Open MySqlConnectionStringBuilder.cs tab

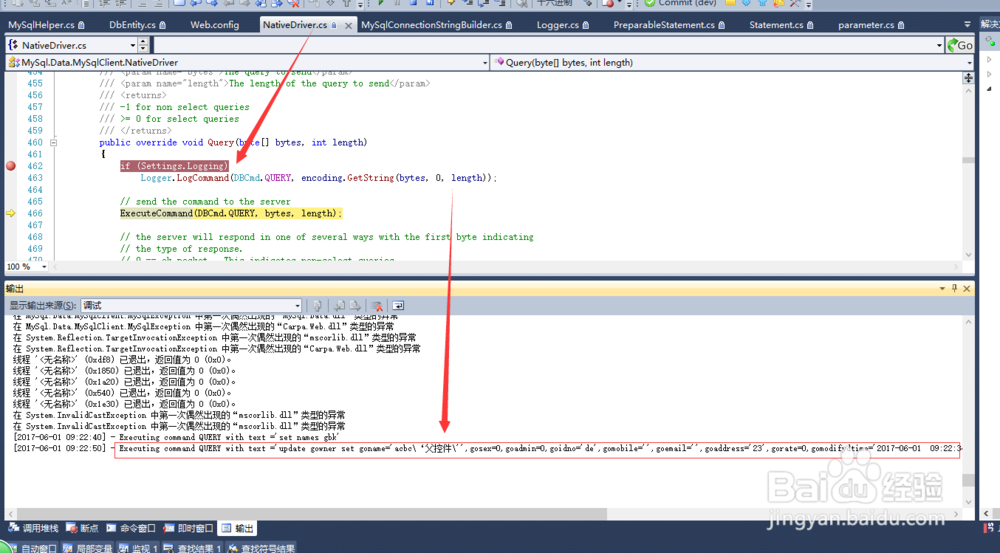[x=436, y=25]
